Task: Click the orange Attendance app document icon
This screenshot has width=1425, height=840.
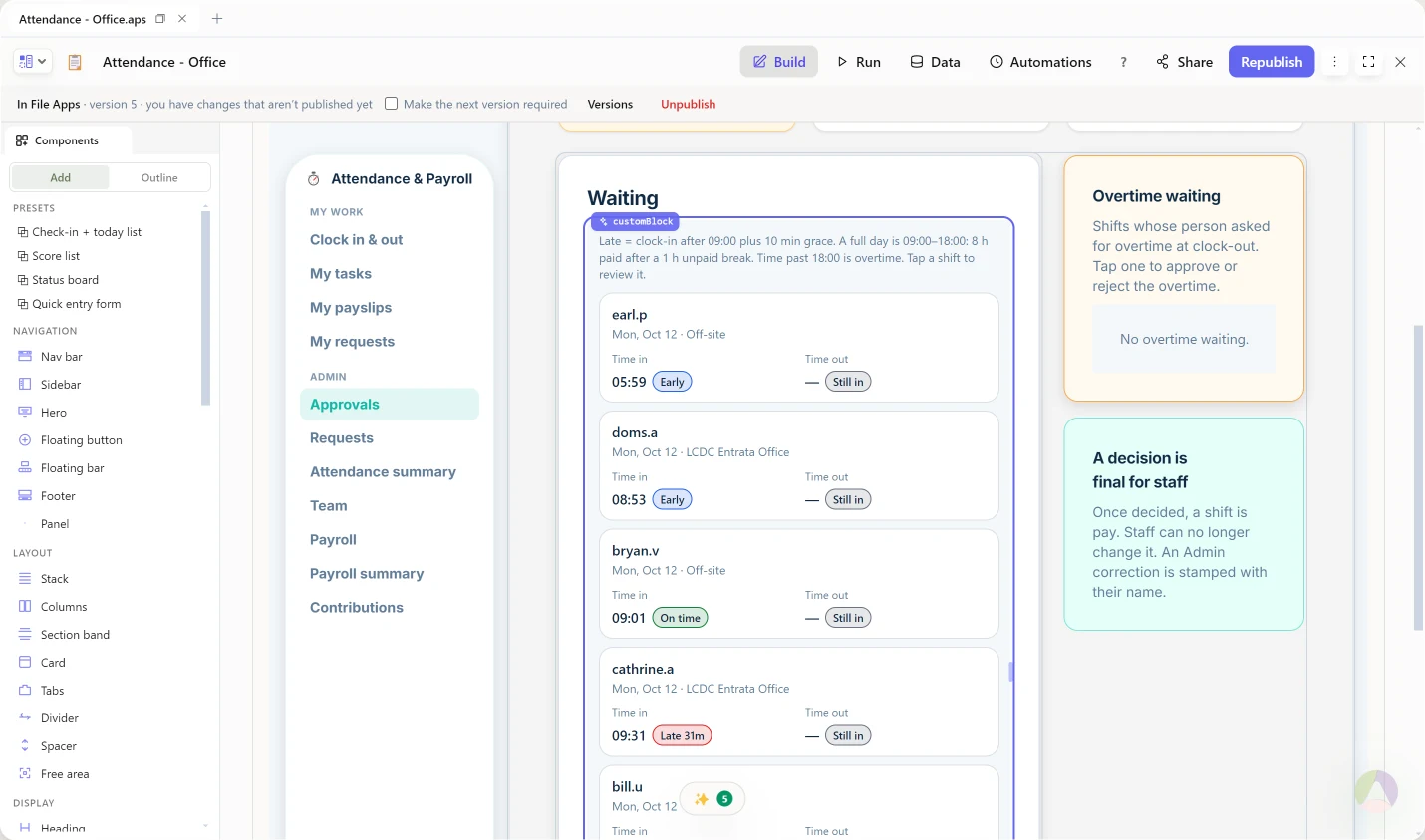Action: coord(75,62)
